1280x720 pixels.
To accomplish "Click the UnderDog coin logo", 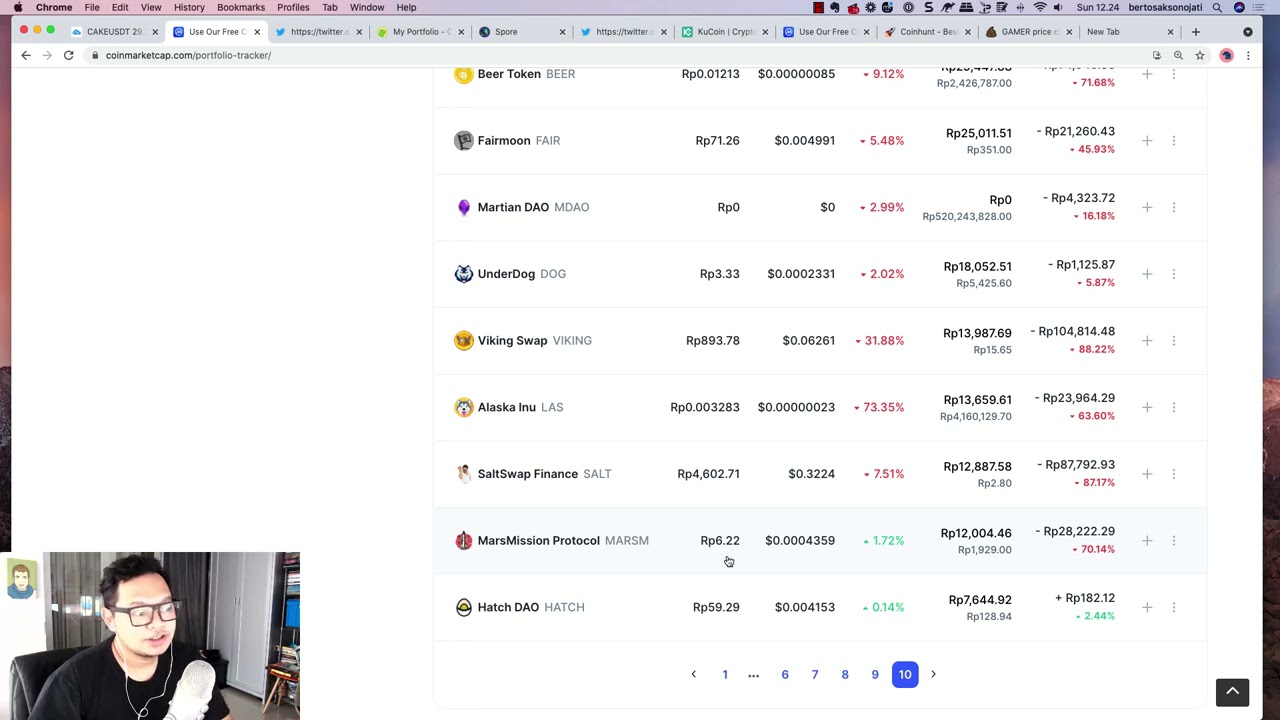I will pyautogui.click(x=463, y=274).
